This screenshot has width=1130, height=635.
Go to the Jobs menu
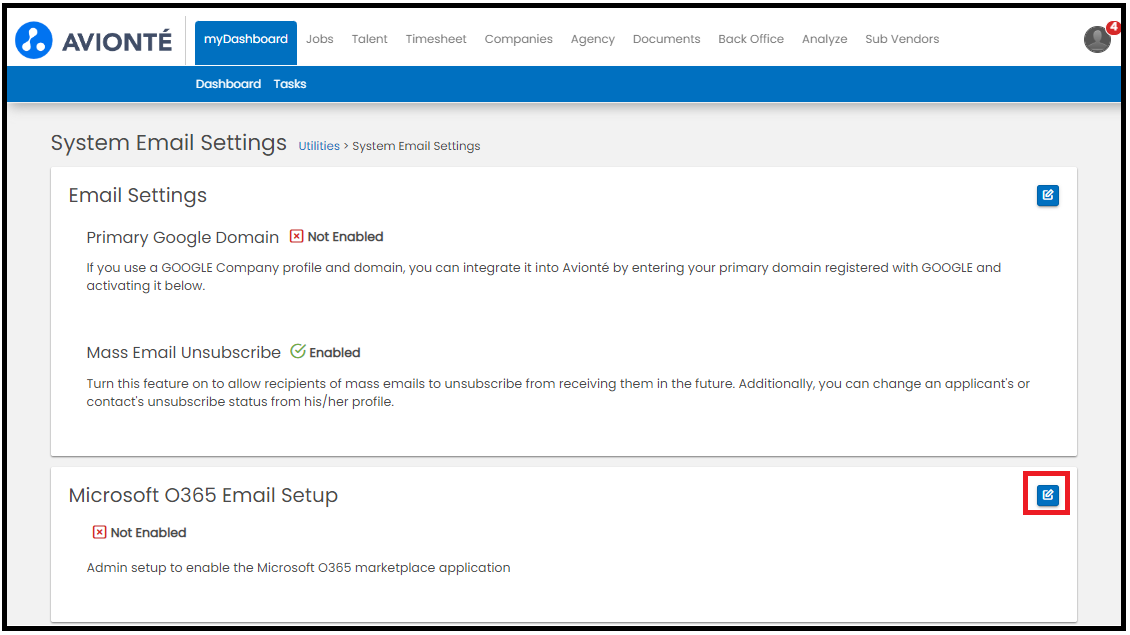319,39
